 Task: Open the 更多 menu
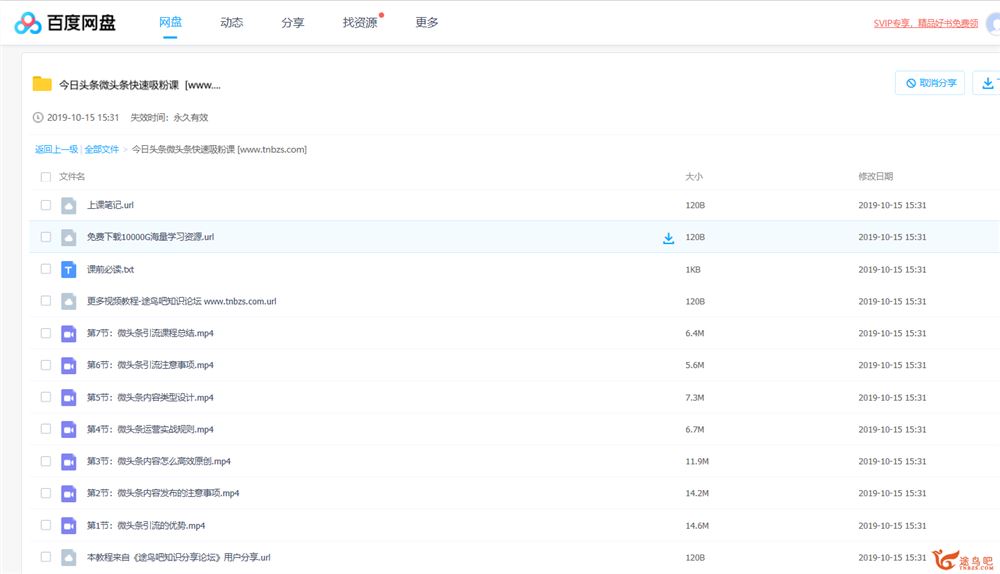pyautogui.click(x=427, y=22)
